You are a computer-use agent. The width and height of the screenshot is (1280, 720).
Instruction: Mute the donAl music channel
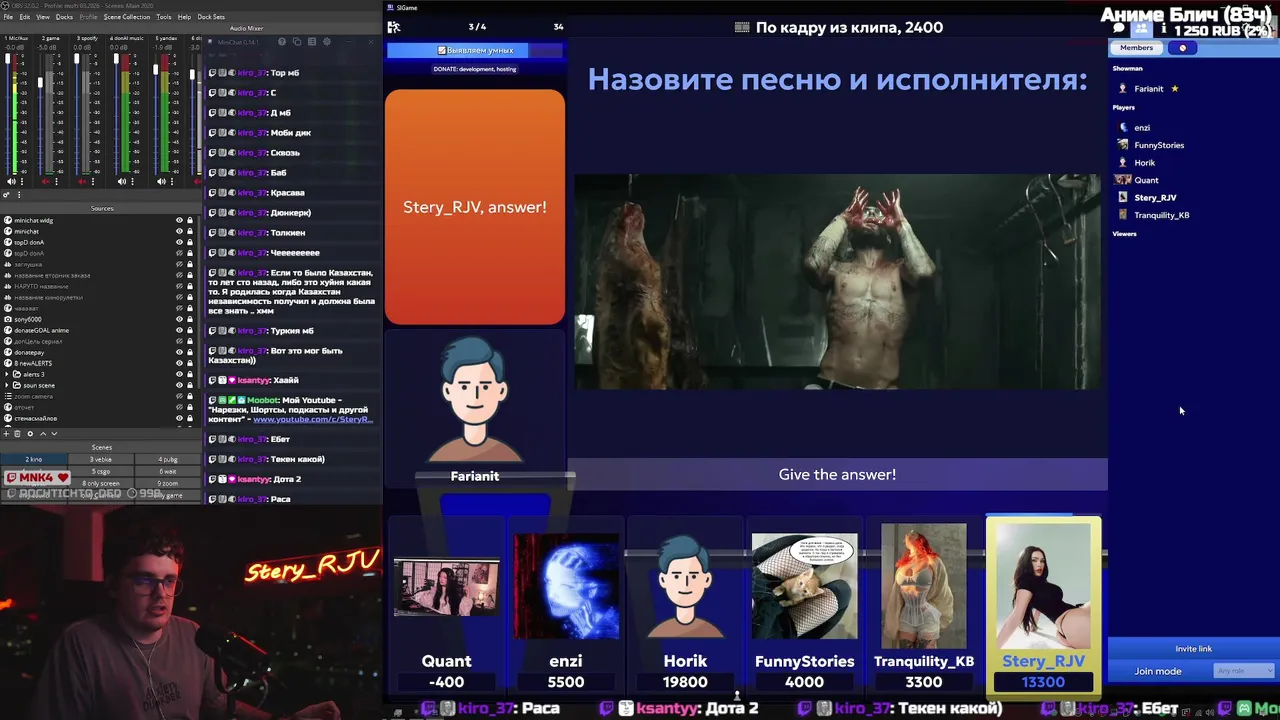(122, 181)
